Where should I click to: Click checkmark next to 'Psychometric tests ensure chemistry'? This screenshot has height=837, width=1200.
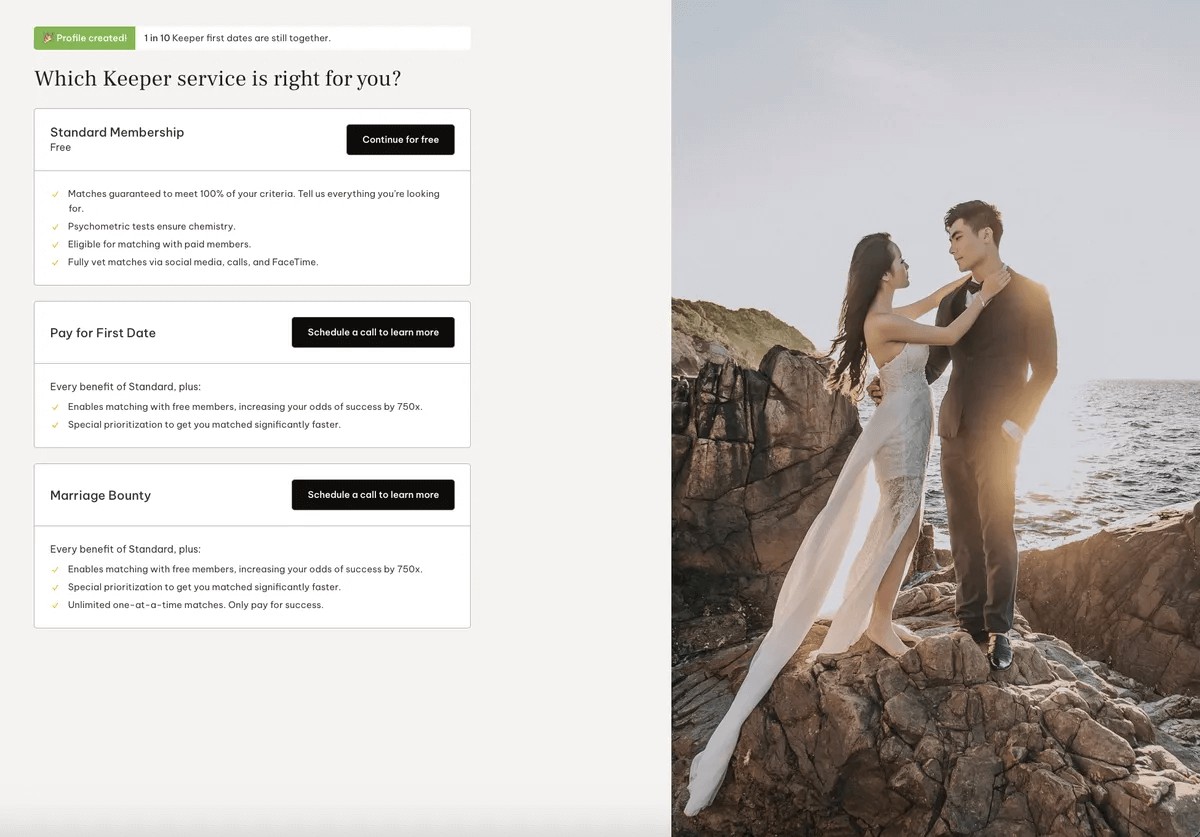pyautogui.click(x=56, y=227)
